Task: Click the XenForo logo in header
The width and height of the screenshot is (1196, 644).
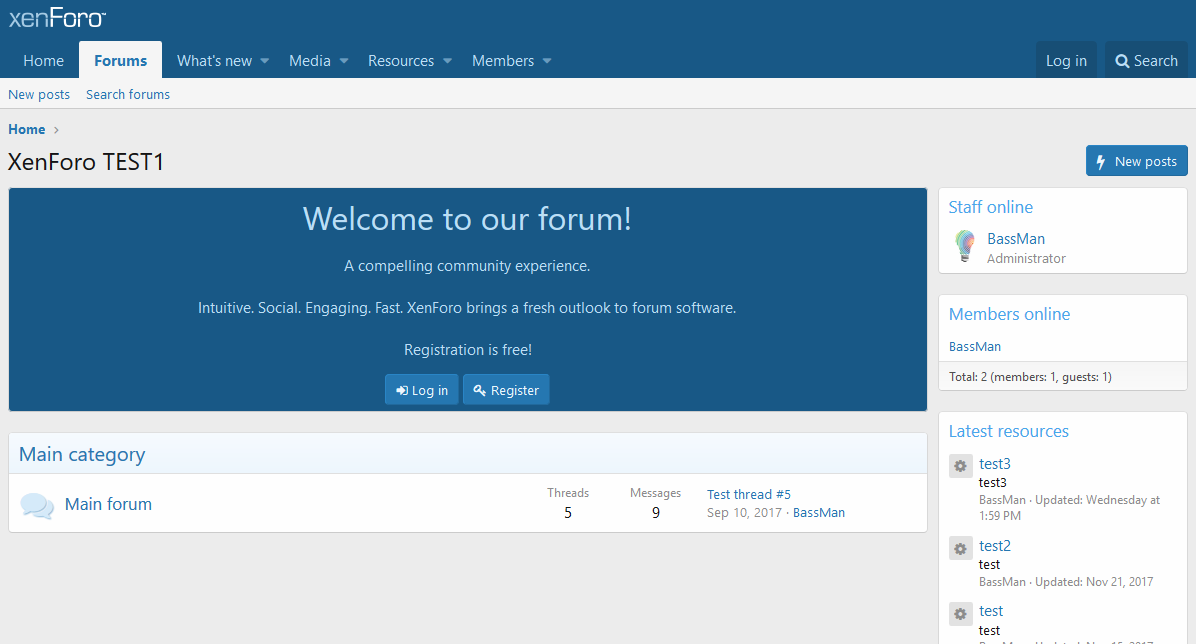Action: pos(57,18)
